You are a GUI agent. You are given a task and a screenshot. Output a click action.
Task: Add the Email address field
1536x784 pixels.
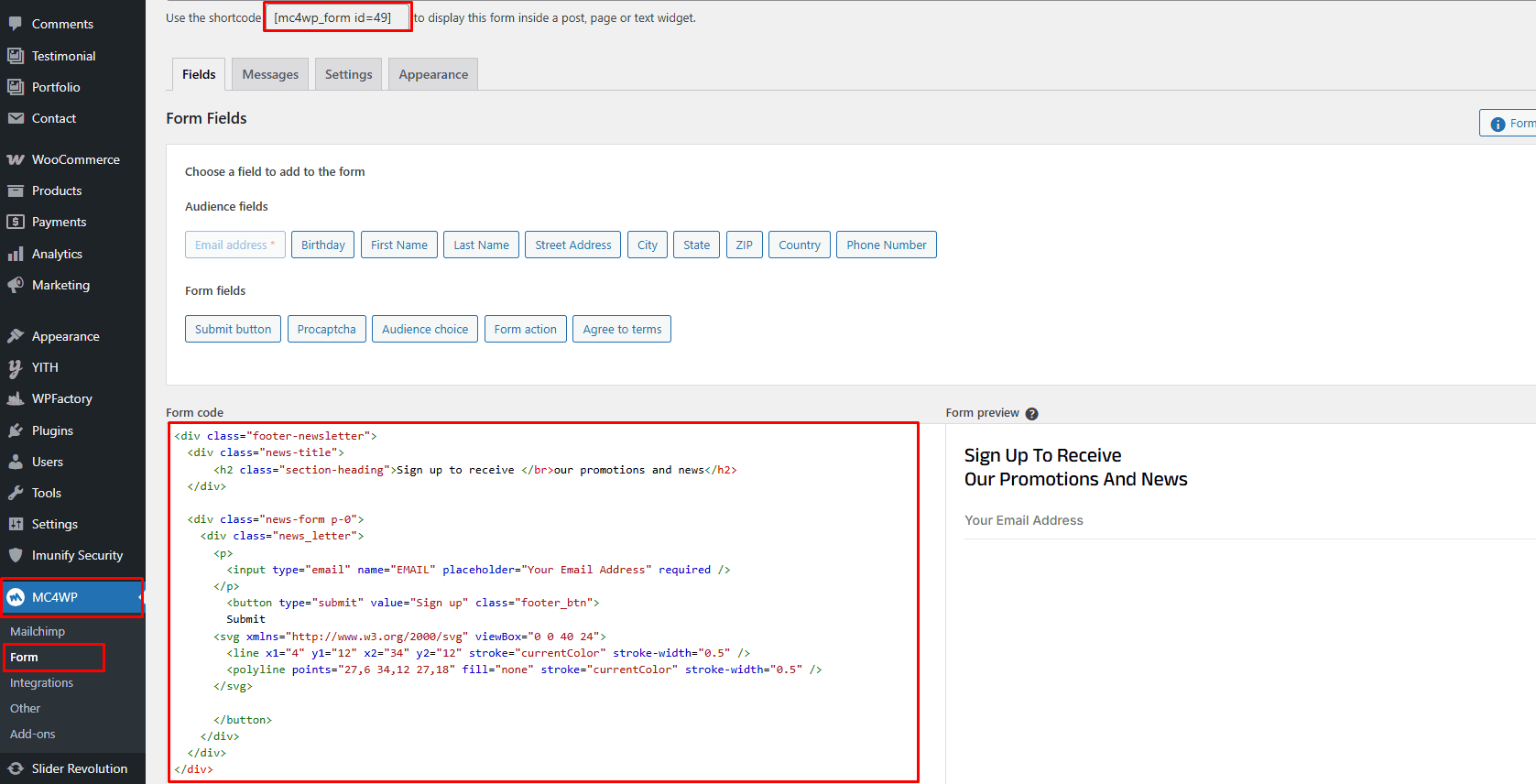(x=235, y=245)
